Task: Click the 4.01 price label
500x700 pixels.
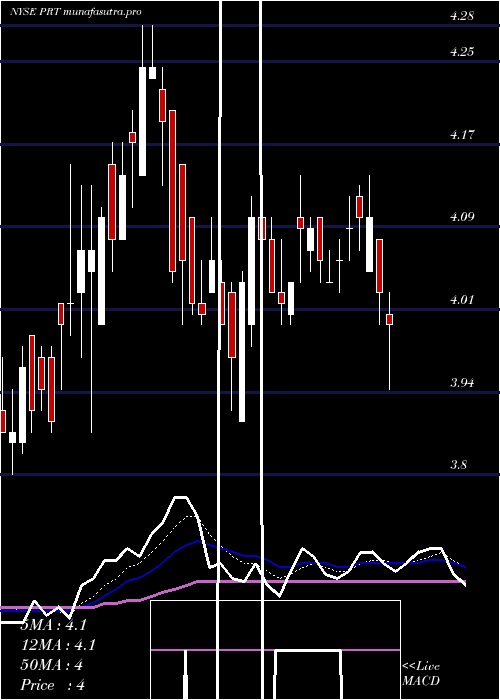Action: click(462, 300)
